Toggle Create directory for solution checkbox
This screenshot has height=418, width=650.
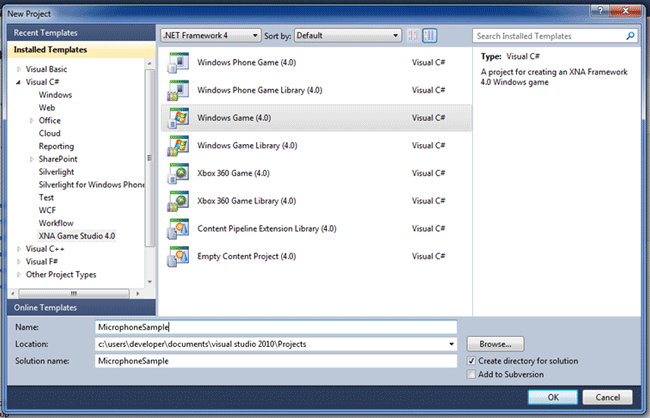pyautogui.click(x=471, y=361)
